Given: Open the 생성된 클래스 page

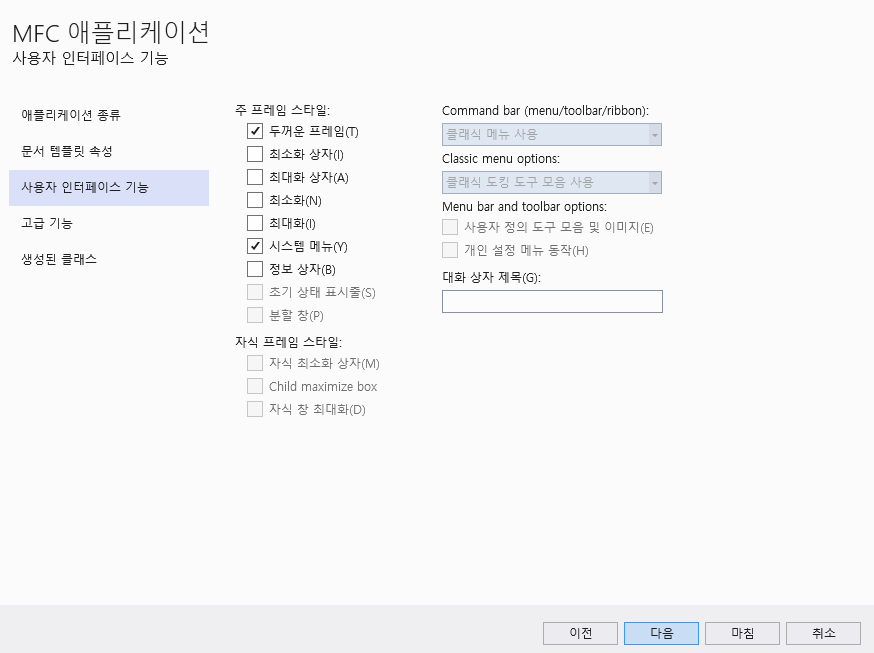Looking at the screenshot, I should [109, 260].
